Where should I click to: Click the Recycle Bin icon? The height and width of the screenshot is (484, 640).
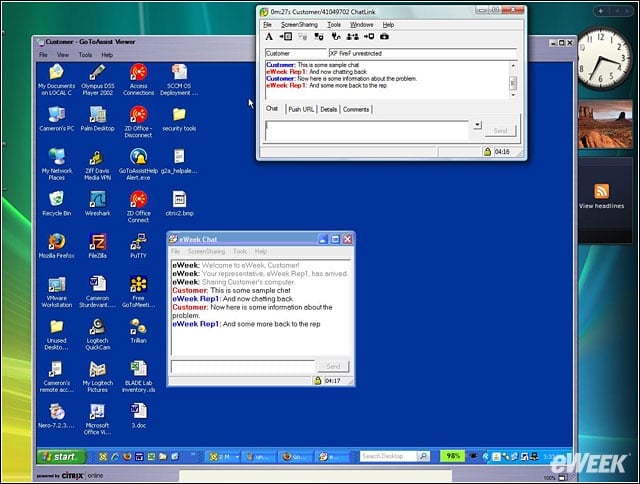click(57, 204)
